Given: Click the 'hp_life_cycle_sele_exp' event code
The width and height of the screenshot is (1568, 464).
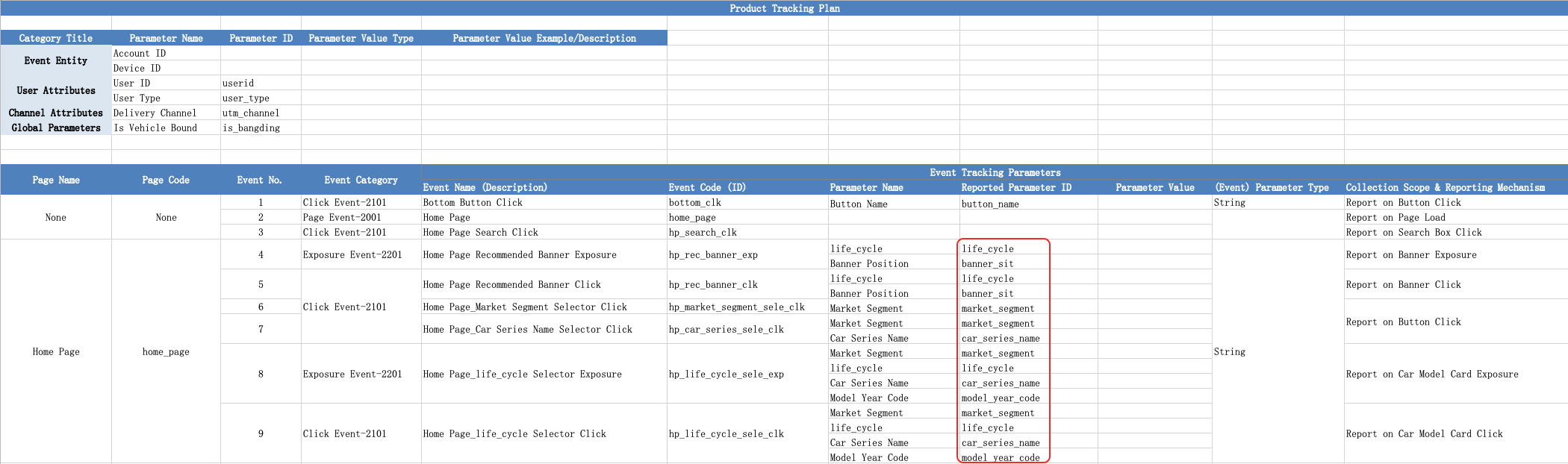Looking at the screenshot, I should (747, 374).
